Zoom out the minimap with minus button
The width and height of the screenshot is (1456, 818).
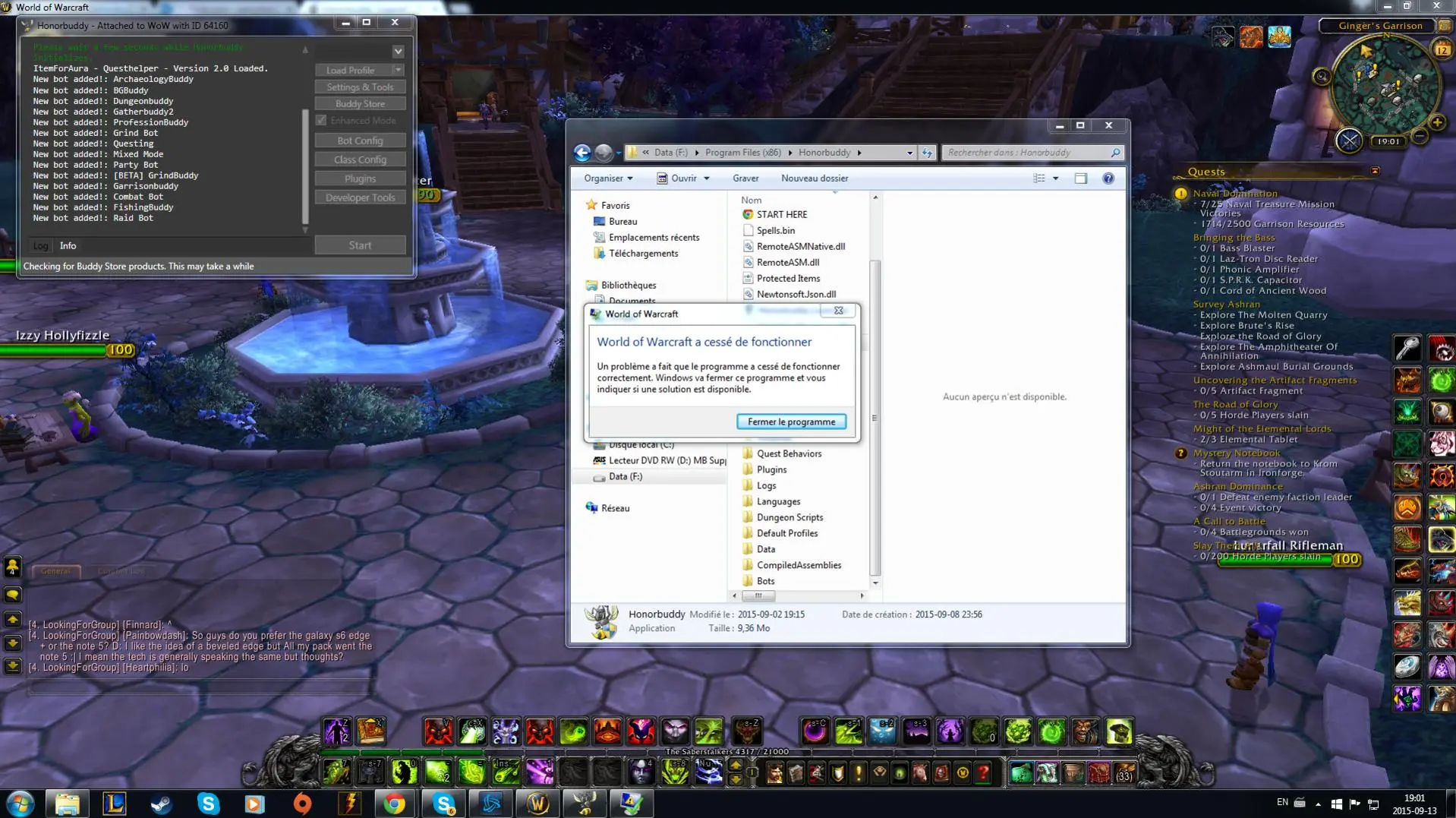1420,137
